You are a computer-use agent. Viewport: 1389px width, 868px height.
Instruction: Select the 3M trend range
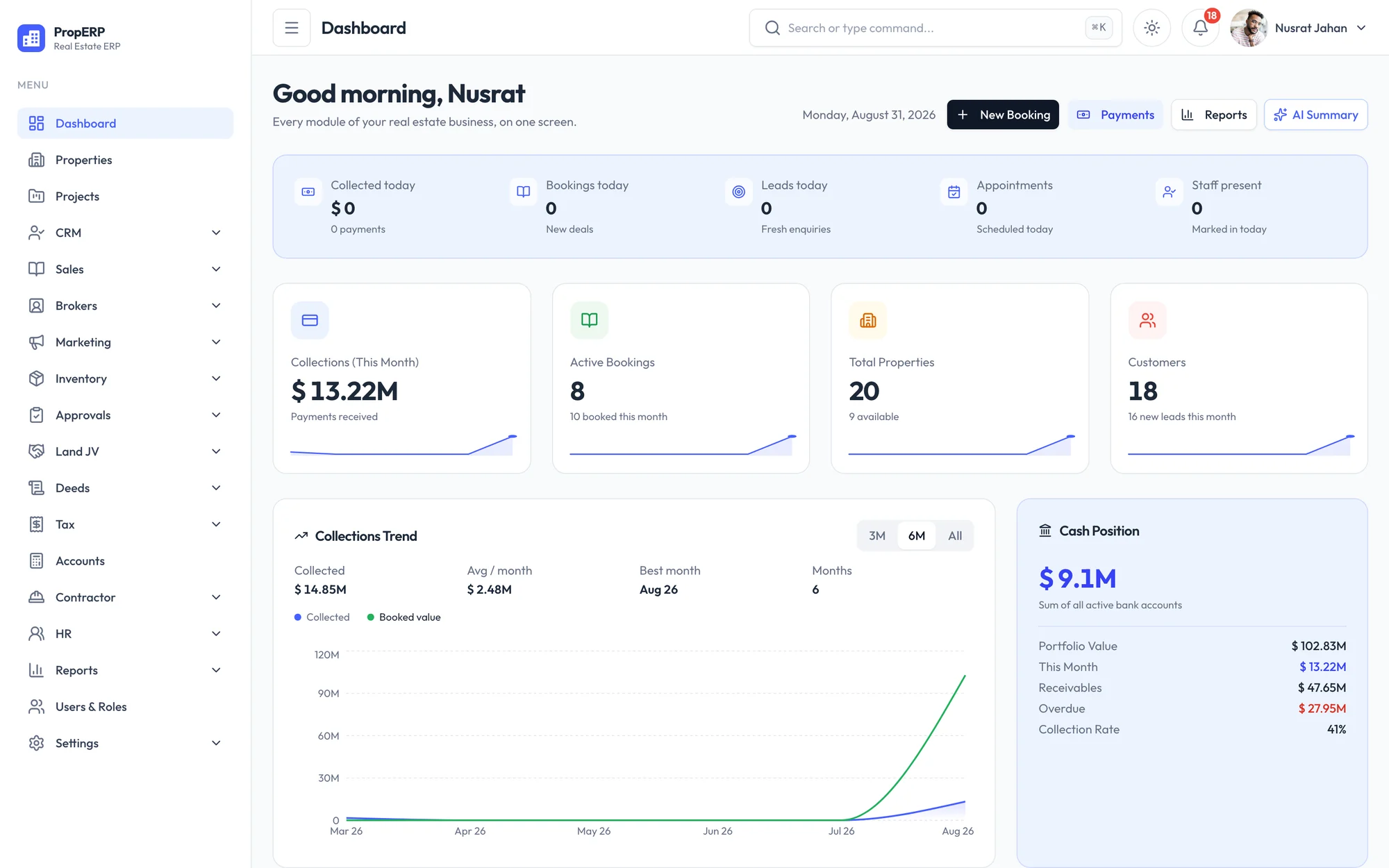tap(877, 535)
